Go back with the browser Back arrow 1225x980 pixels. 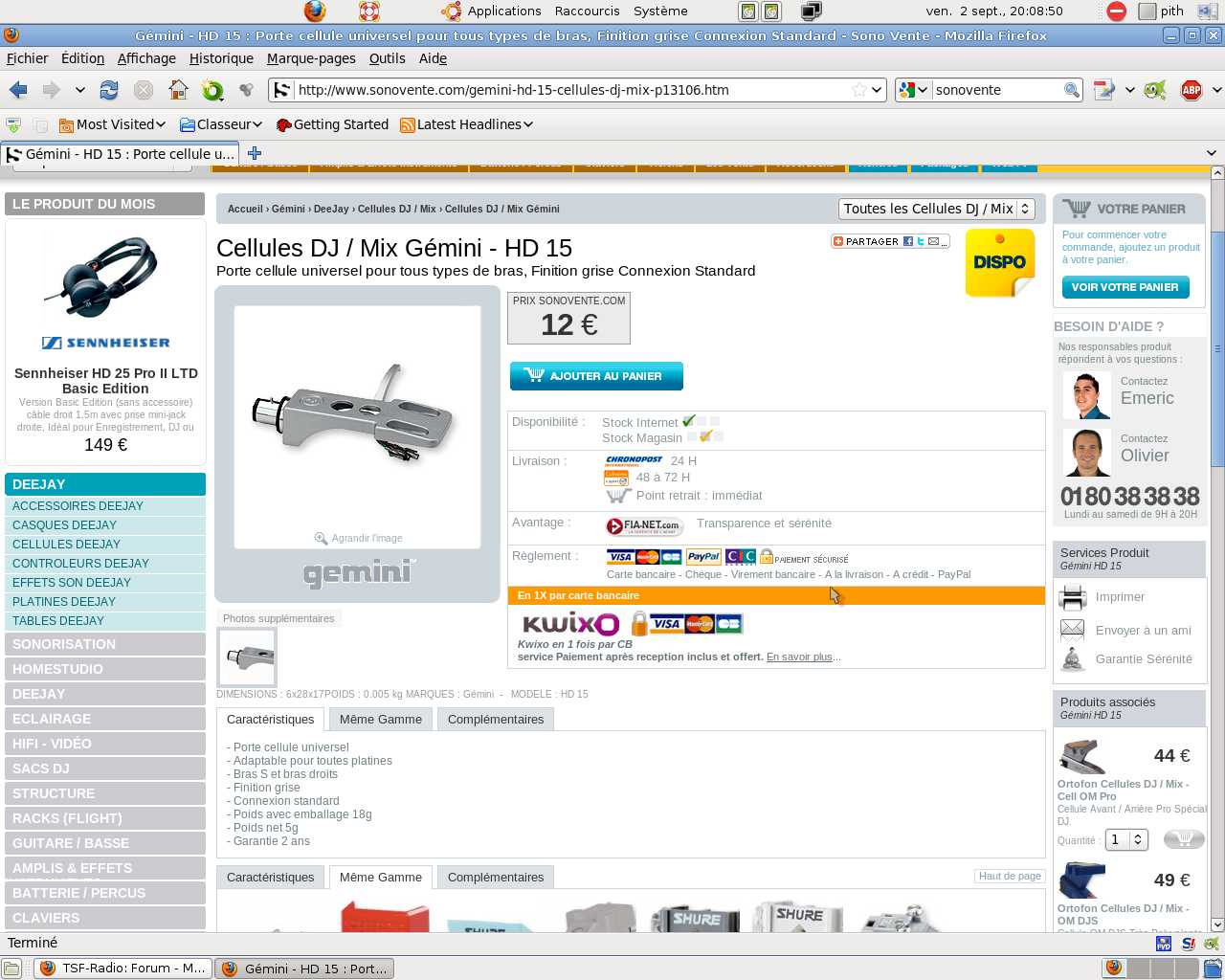[18, 90]
